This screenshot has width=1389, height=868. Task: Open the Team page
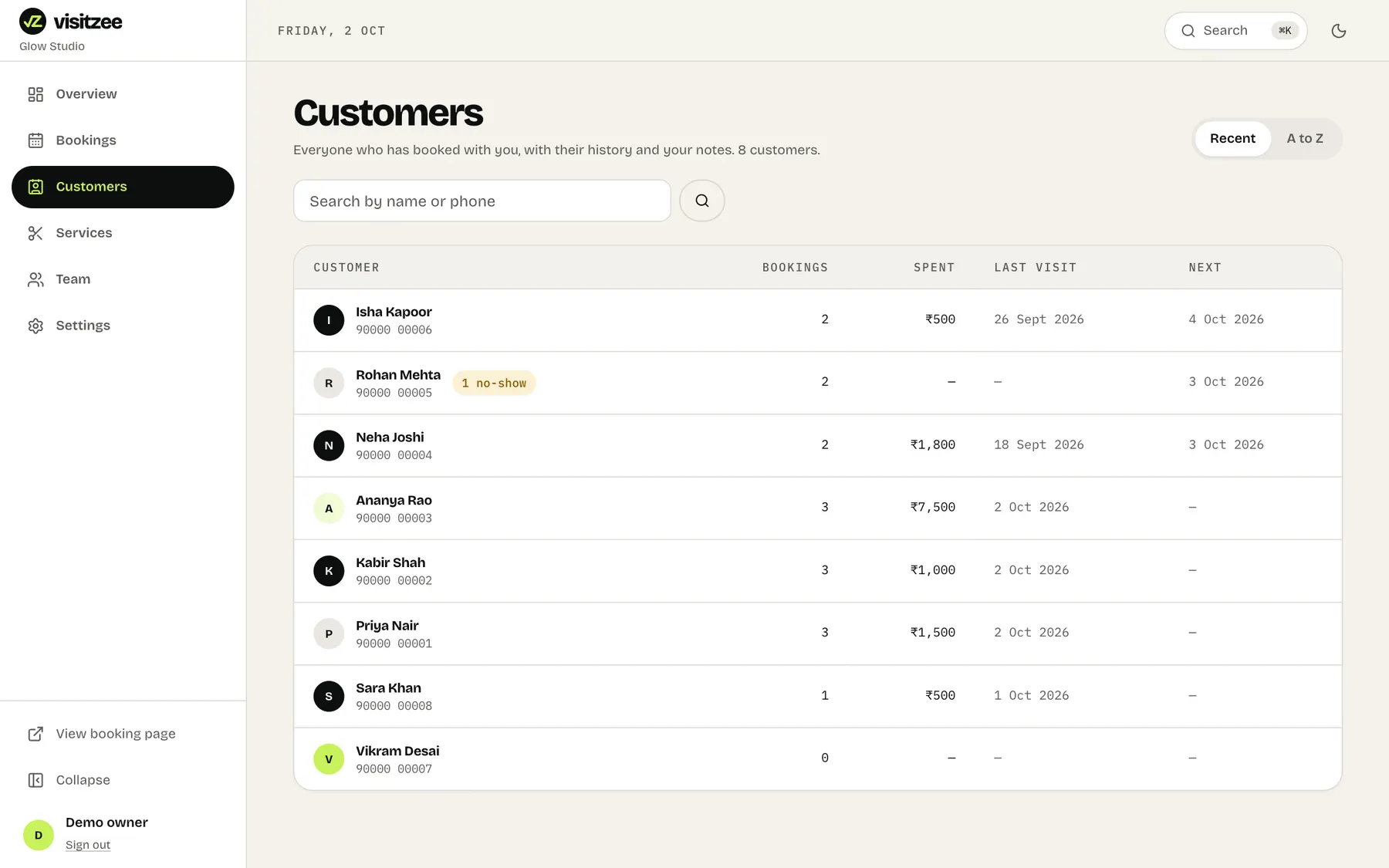coord(123,279)
